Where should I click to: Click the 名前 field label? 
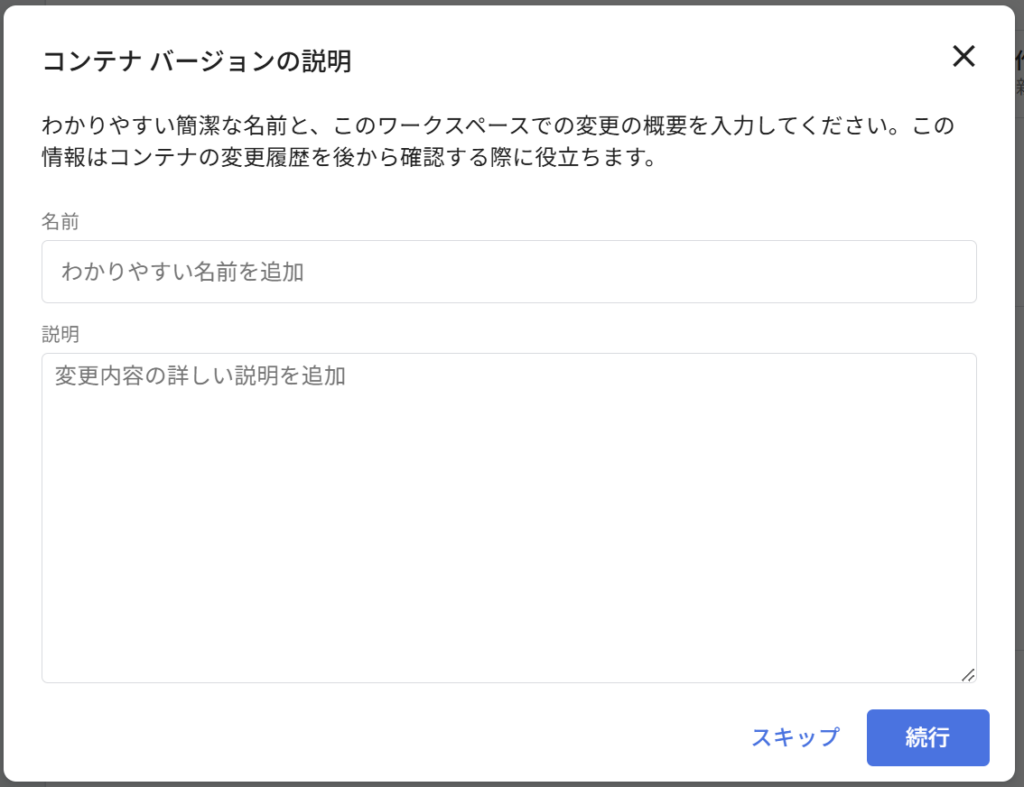(60, 222)
